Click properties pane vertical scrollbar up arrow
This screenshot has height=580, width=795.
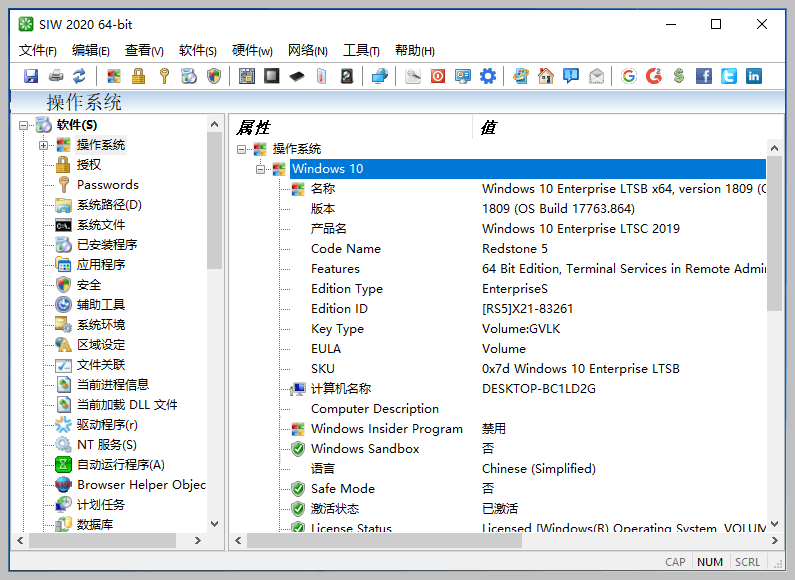click(774, 148)
